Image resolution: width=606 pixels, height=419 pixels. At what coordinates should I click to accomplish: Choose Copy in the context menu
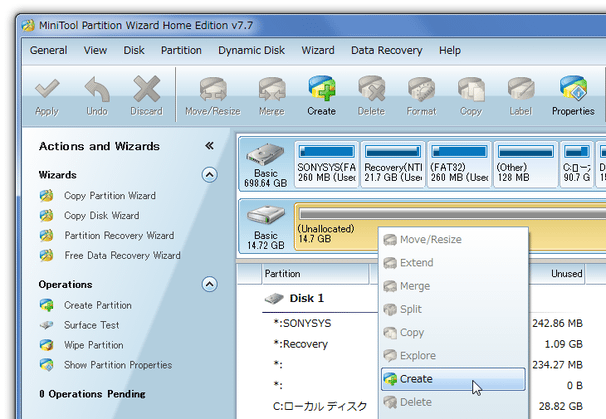tap(453, 332)
